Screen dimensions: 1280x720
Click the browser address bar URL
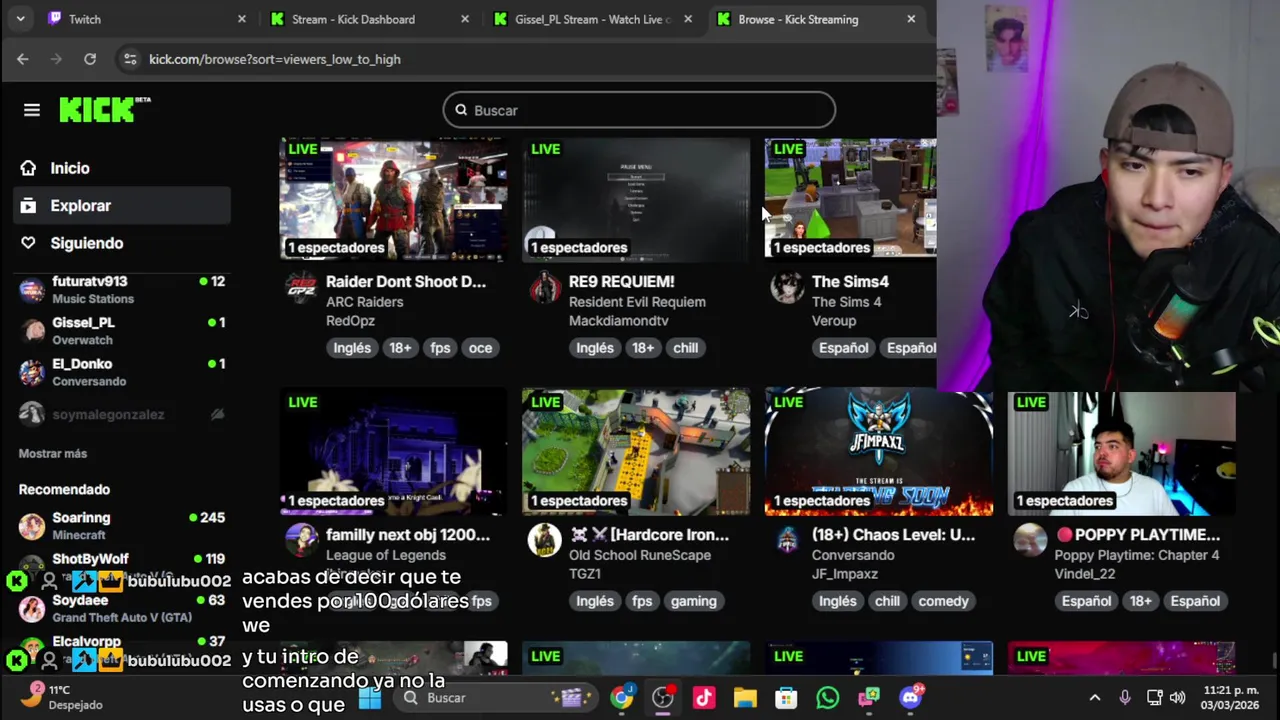(x=275, y=59)
